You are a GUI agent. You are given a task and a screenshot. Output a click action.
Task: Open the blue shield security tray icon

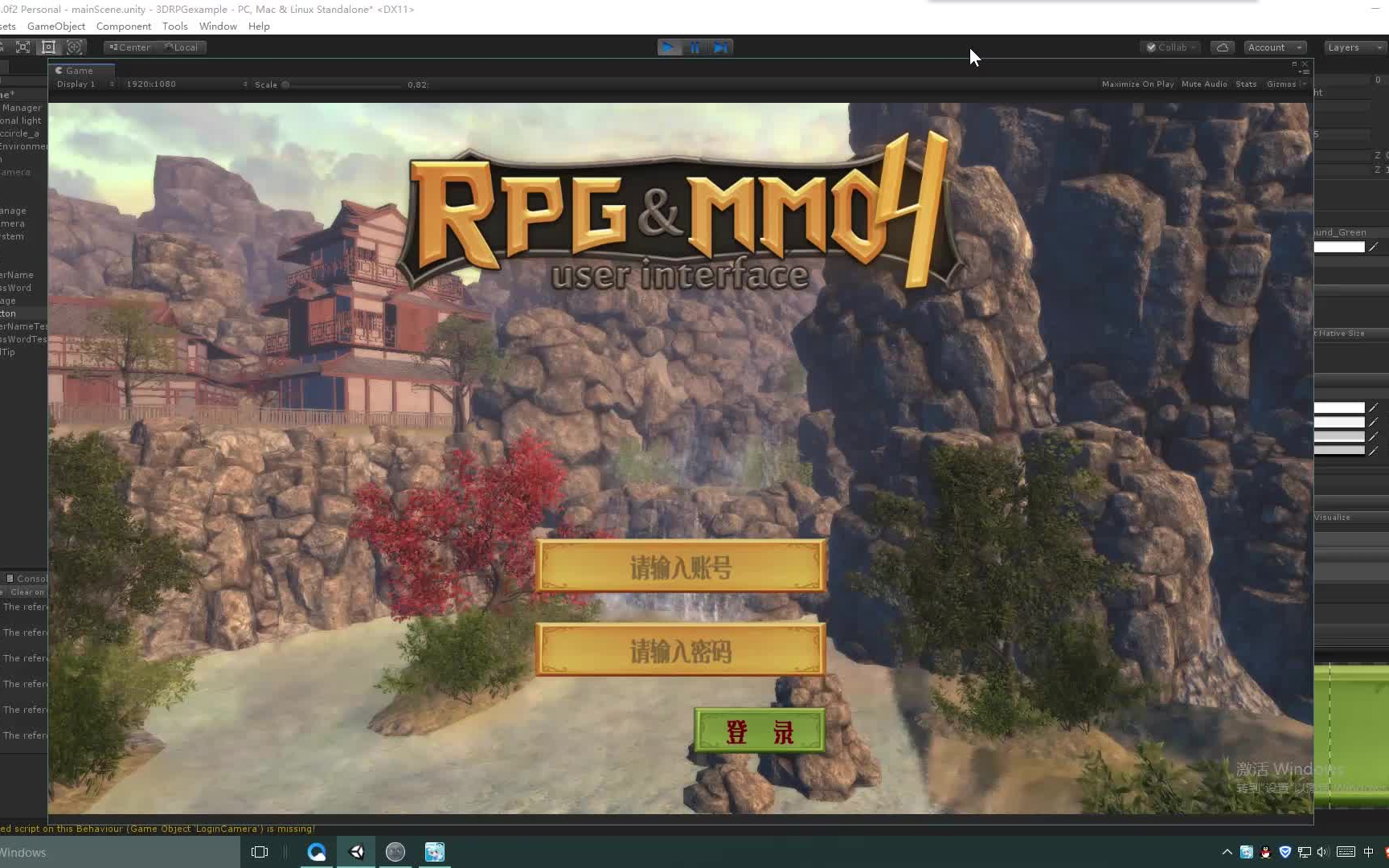[1285, 852]
